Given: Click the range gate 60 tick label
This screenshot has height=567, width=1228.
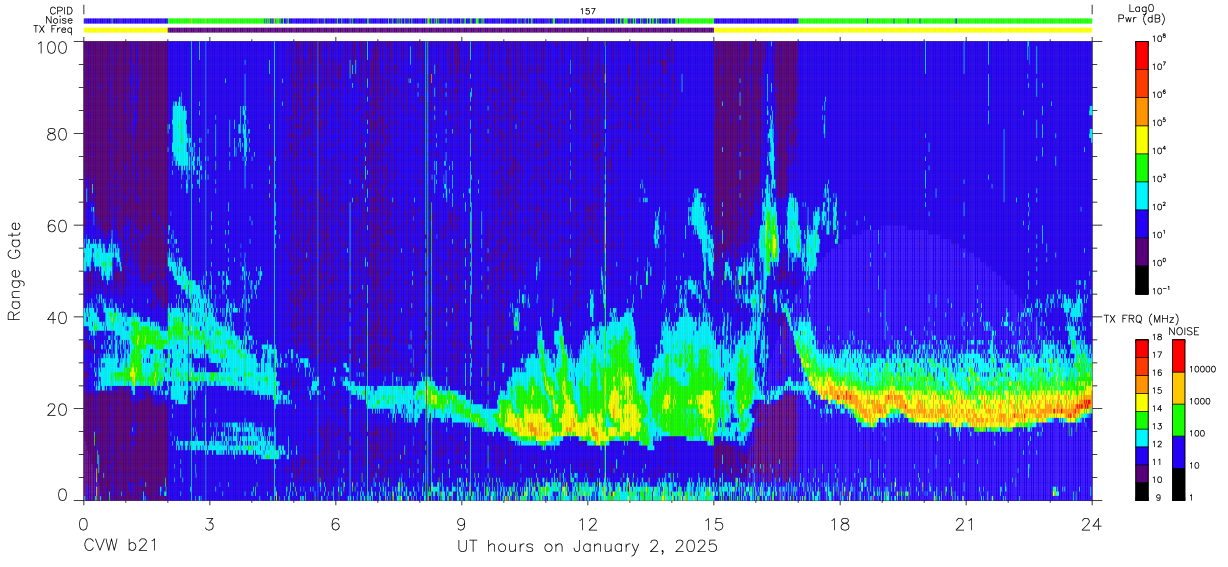Looking at the screenshot, I should click(x=58, y=225).
